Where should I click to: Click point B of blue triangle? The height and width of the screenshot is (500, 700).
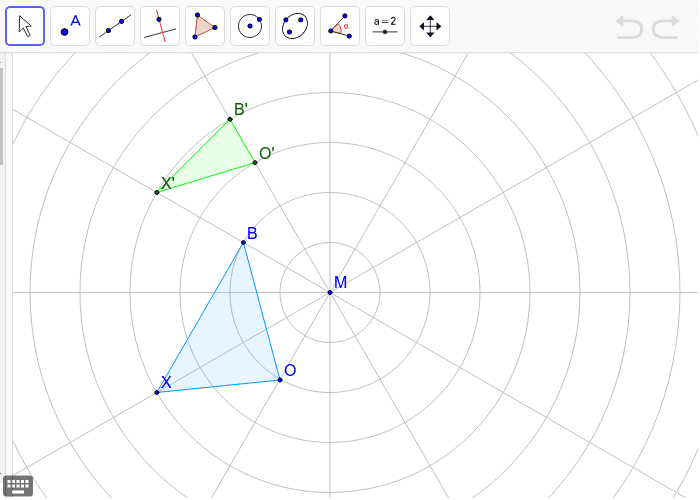tap(243, 242)
